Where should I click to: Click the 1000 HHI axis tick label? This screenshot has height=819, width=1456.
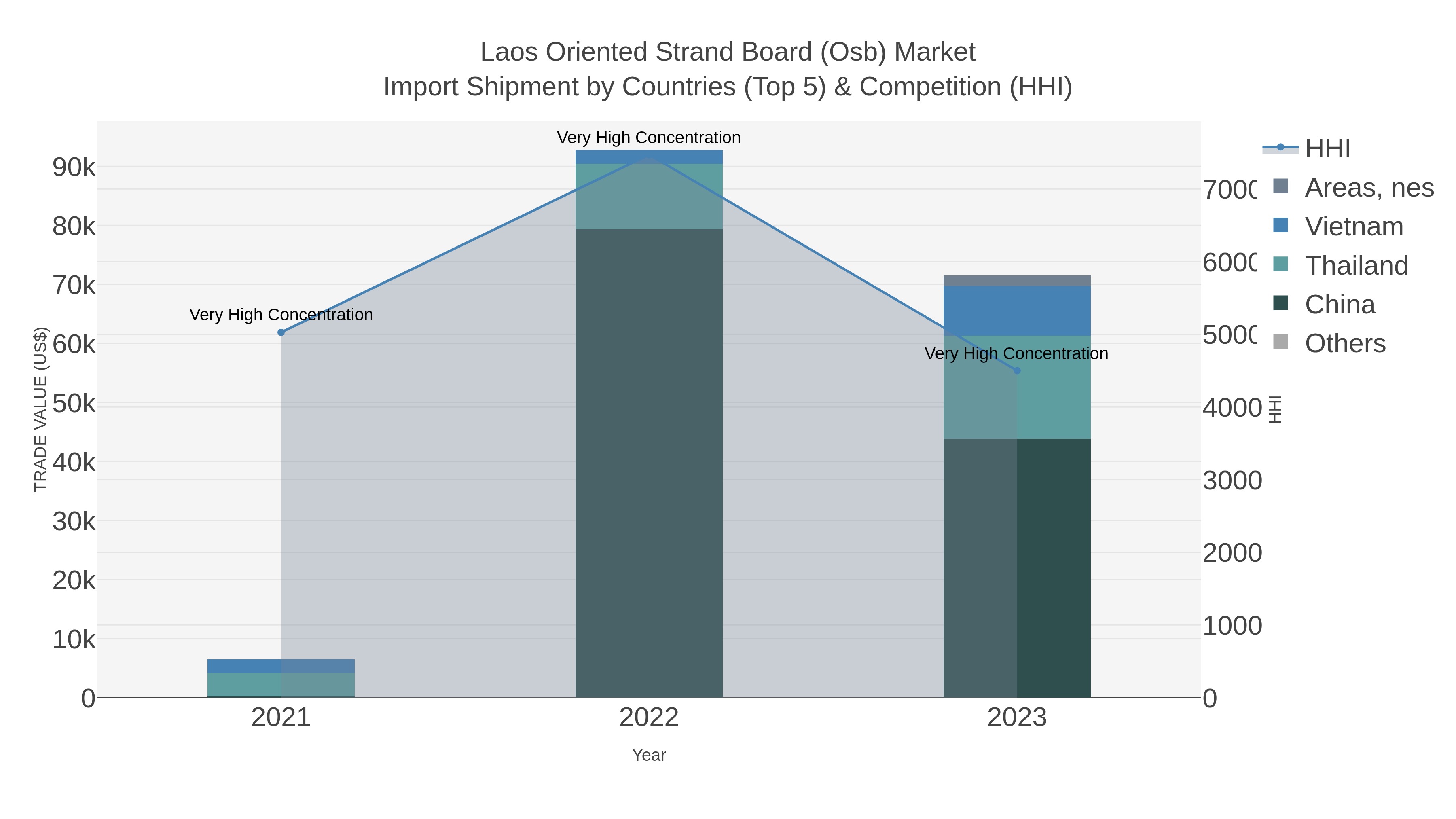[1232, 626]
